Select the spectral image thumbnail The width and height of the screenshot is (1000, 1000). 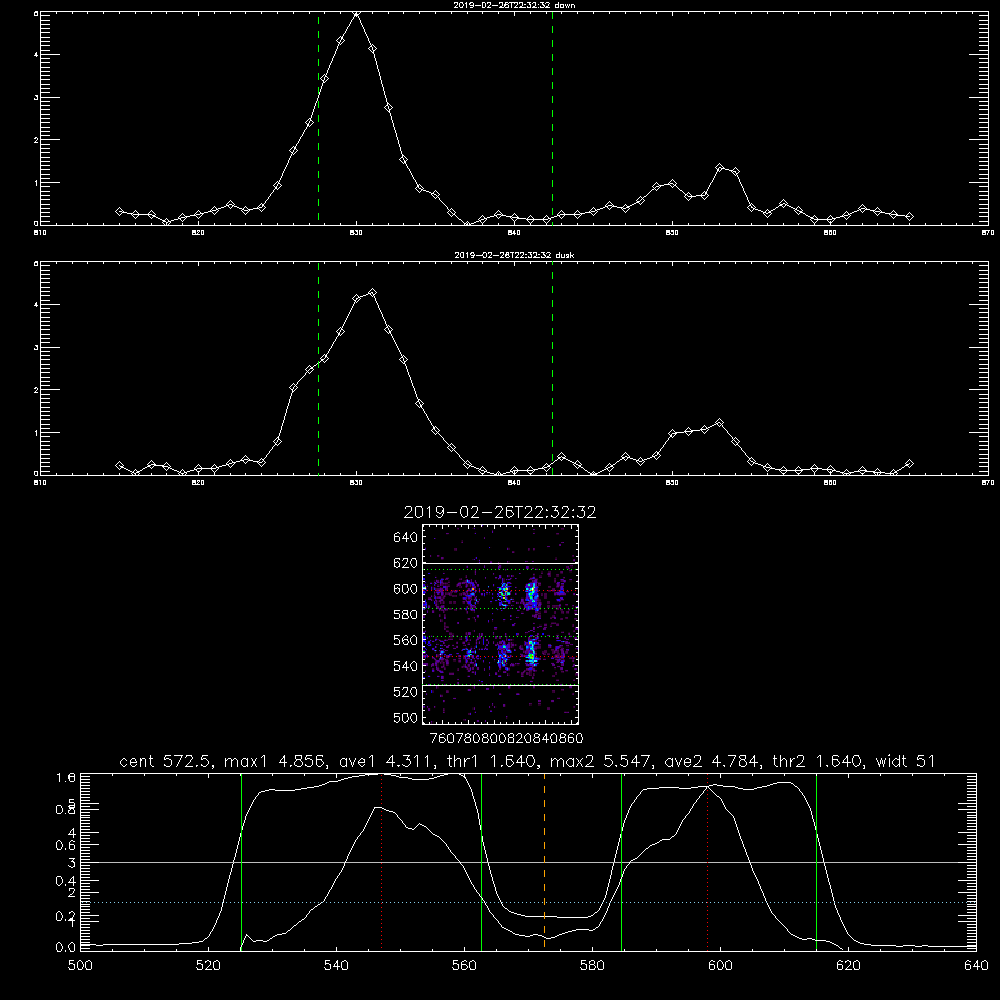point(500,624)
